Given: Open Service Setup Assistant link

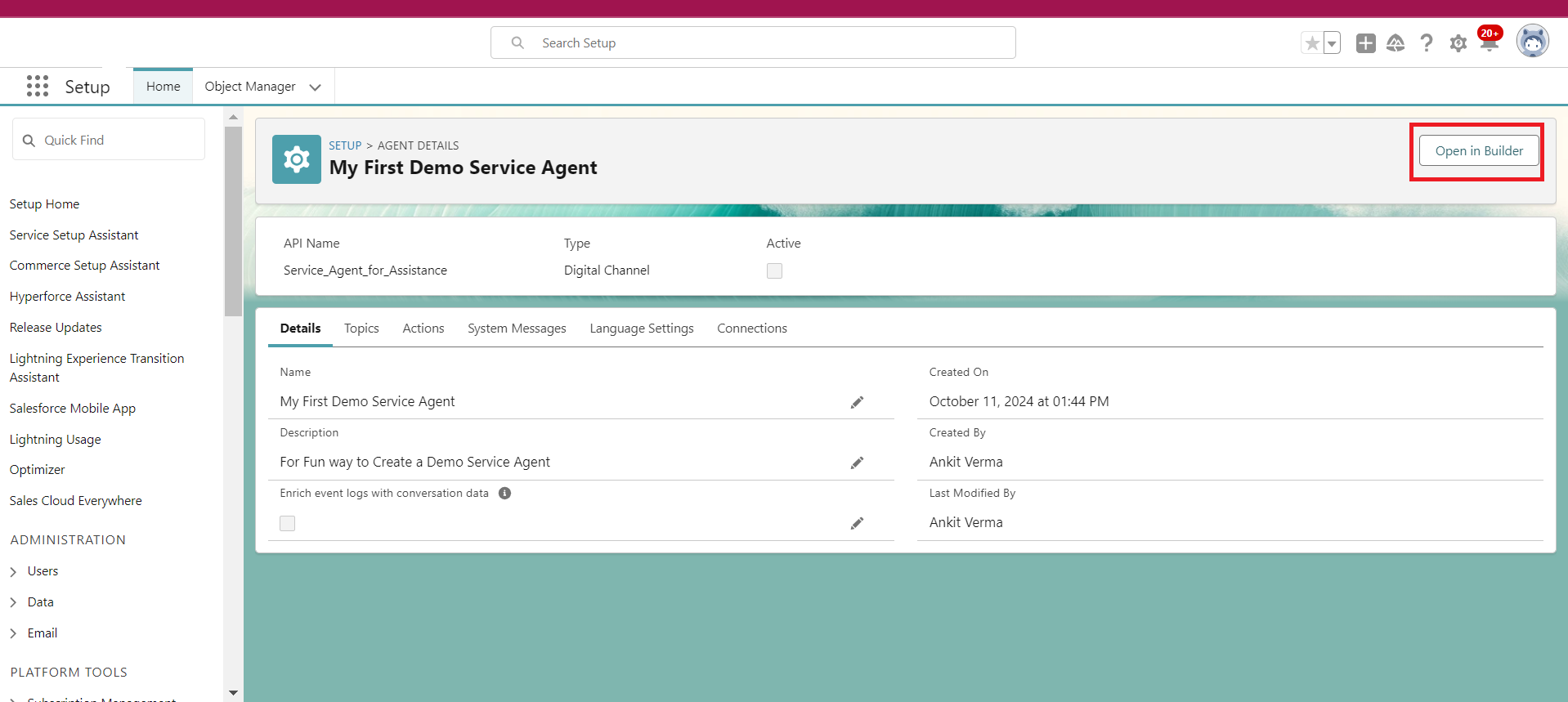Looking at the screenshot, I should coord(74,235).
